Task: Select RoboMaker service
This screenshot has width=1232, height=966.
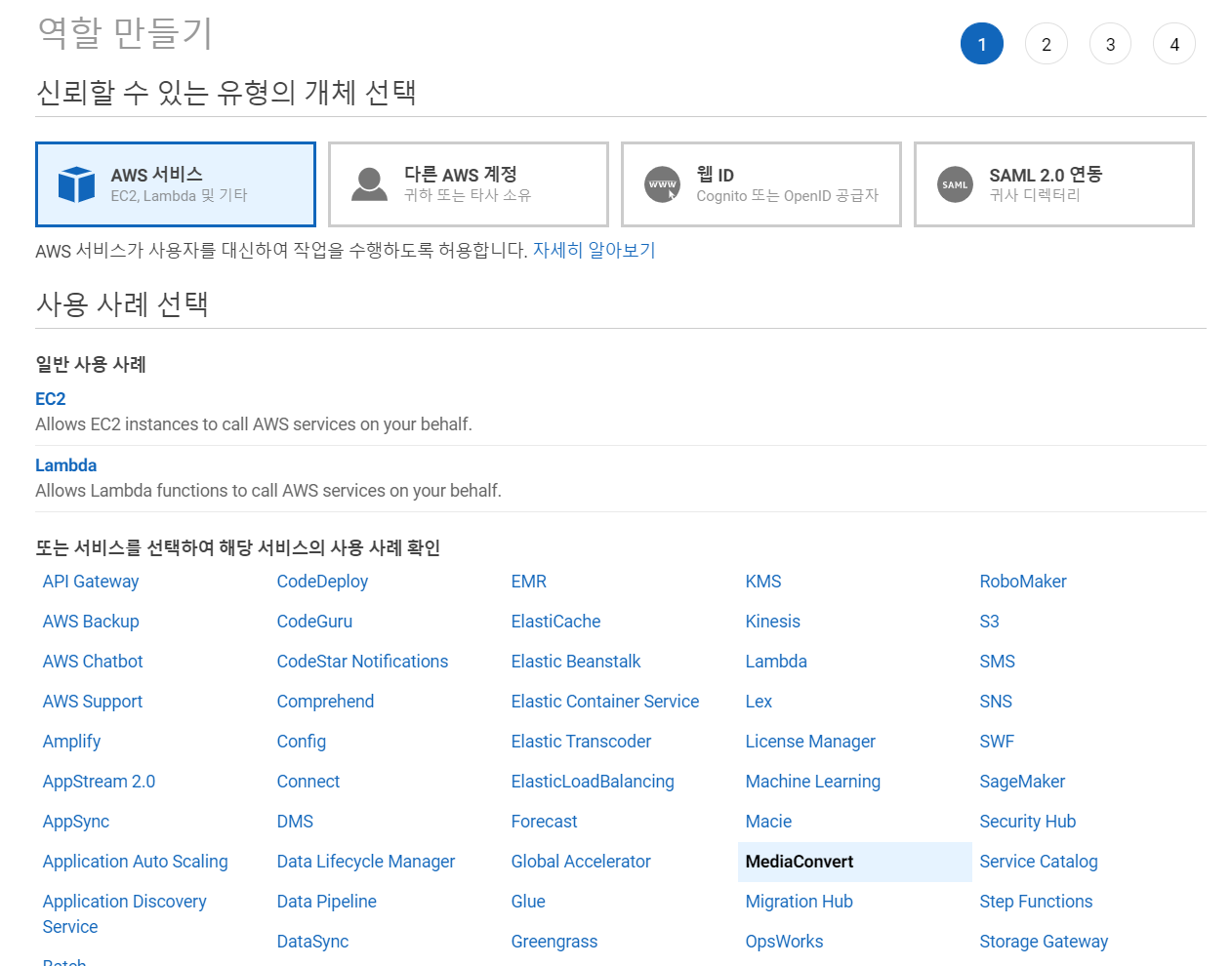Action: coord(1023,582)
